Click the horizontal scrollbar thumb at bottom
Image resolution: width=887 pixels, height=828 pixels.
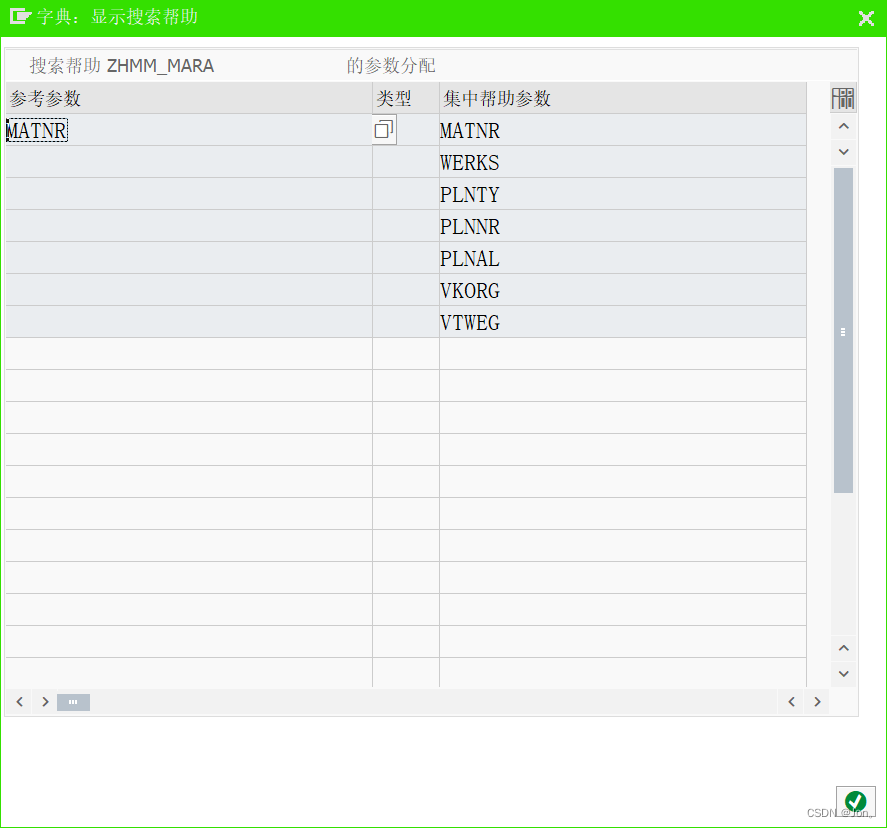(72, 702)
